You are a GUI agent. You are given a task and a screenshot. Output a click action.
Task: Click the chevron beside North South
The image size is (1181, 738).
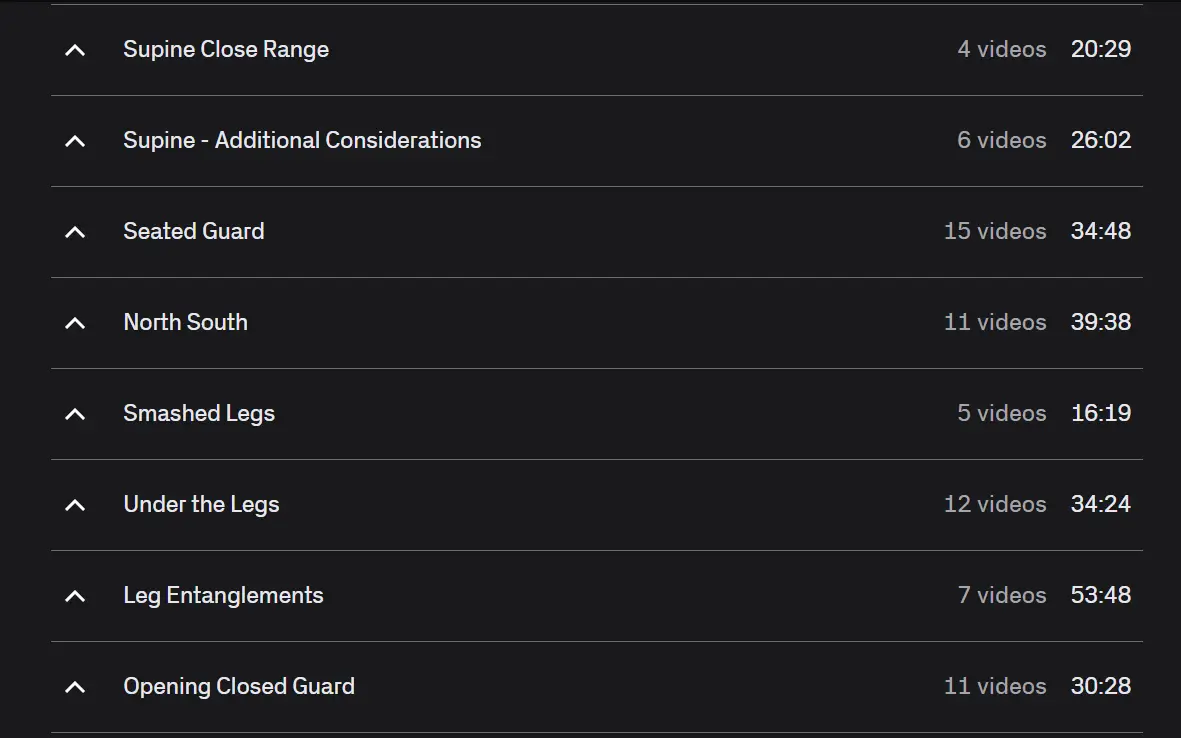[x=75, y=323]
